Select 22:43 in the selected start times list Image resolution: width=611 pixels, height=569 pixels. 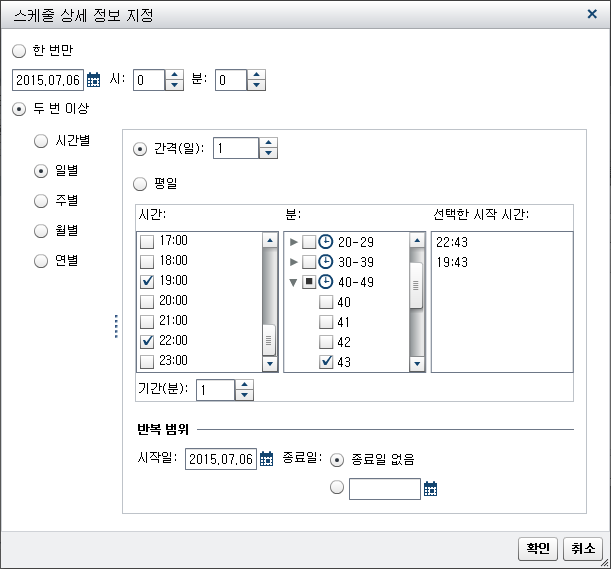[x=451, y=242]
